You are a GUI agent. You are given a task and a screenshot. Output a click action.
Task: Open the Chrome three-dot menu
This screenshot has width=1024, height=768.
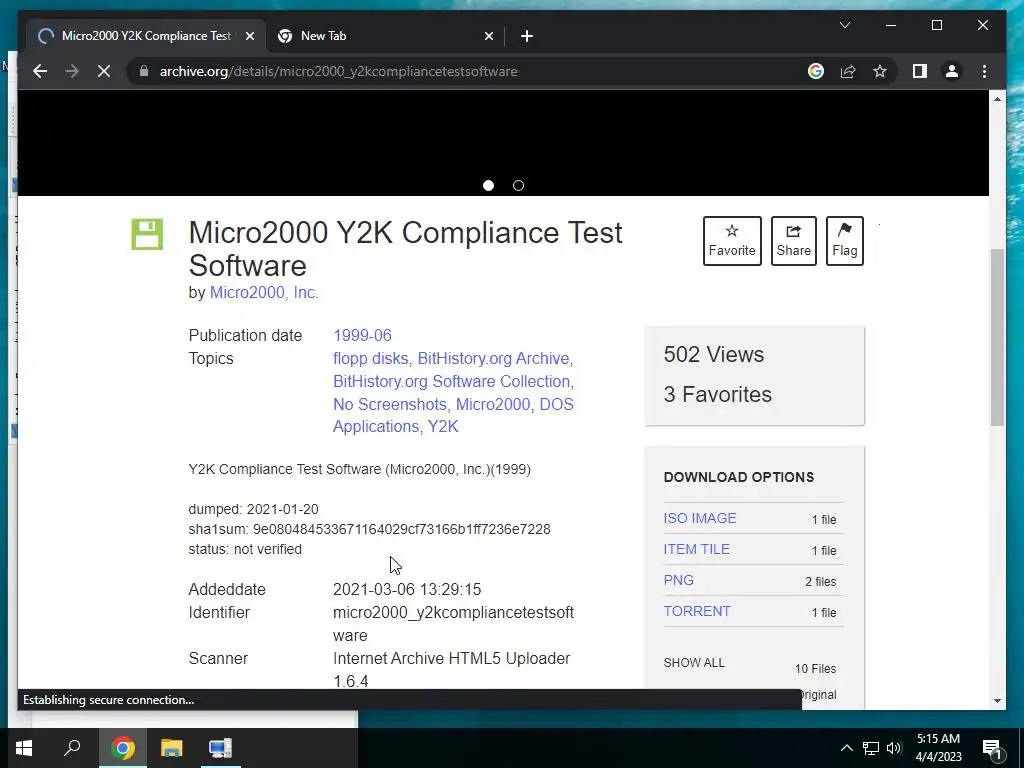[984, 71]
